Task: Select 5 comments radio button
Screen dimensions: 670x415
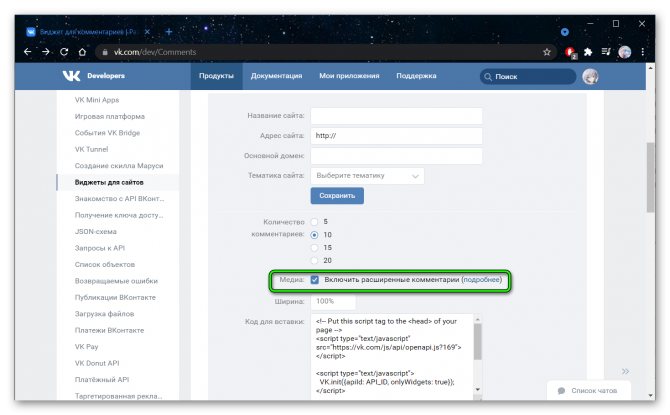Action: pos(314,222)
